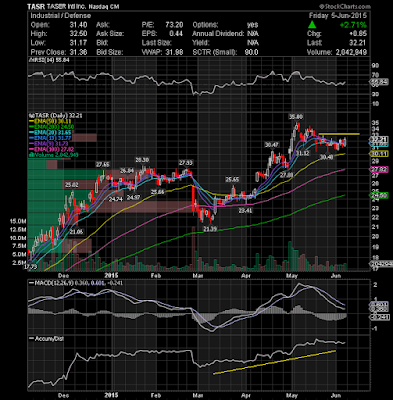The width and height of the screenshot is (393, 400).
Task: Click the 7.5M volume scale label
Action: [19, 246]
